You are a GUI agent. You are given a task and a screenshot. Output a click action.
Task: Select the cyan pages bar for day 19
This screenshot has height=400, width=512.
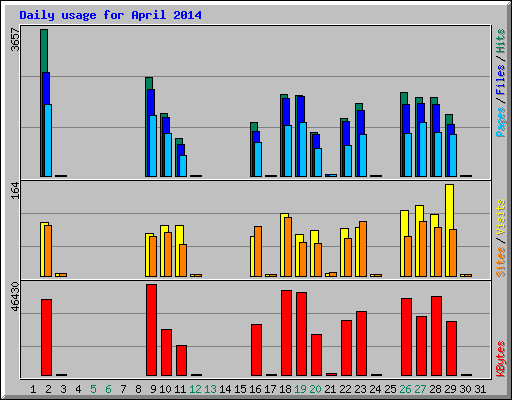tap(303, 149)
